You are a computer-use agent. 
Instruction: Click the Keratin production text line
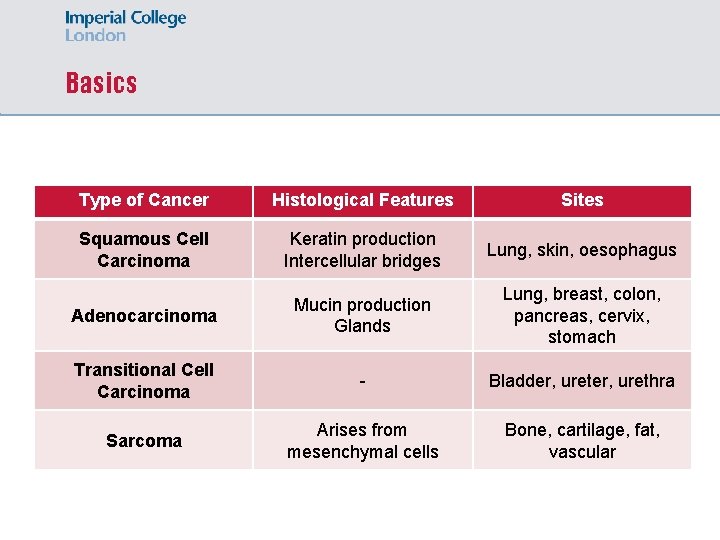[363, 239]
